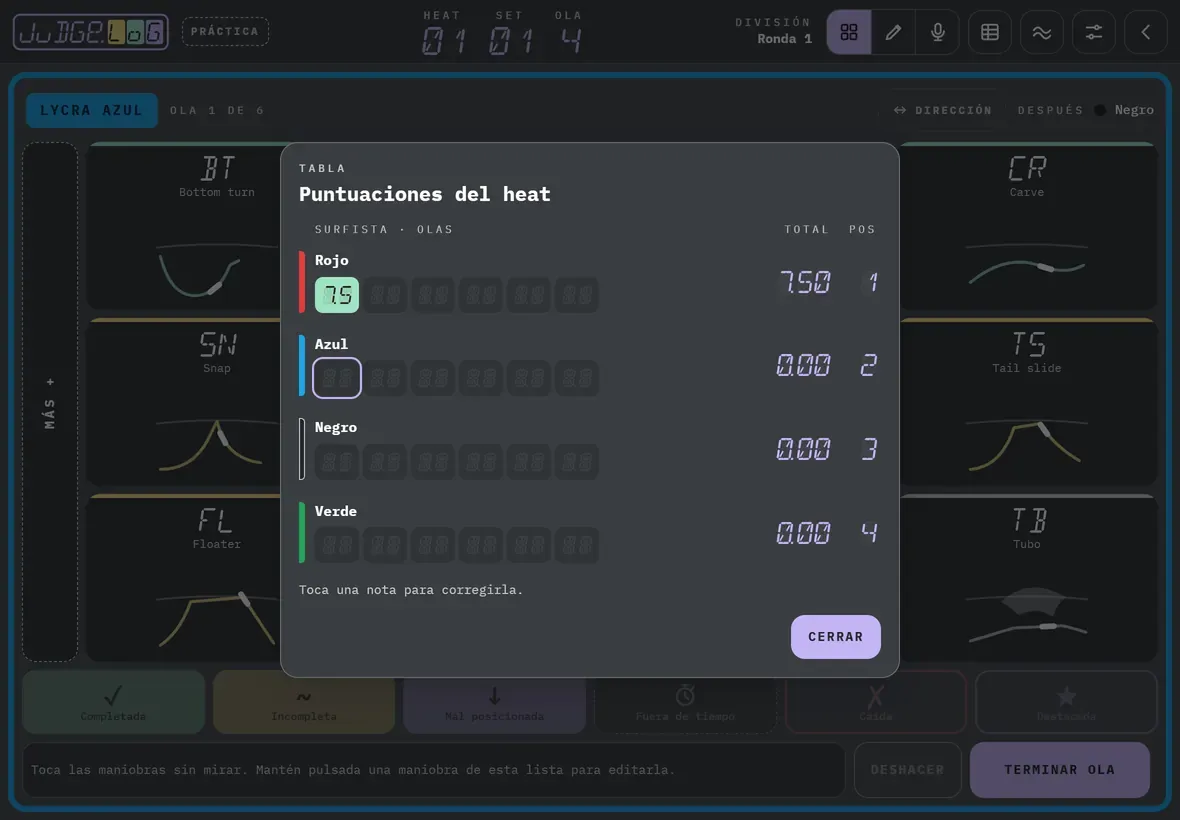Screen dimensions: 1180x820
Task: Close the heat scores dialog with Cerrar
Action: click(835, 636)
